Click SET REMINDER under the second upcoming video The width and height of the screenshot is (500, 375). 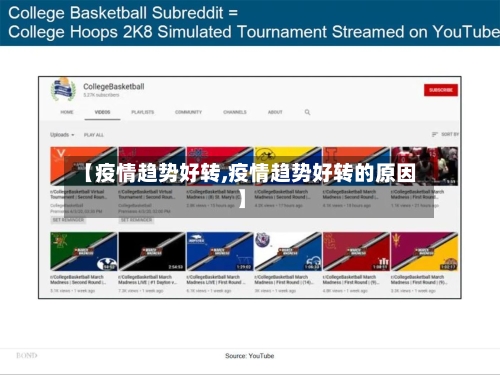[136, 220]
